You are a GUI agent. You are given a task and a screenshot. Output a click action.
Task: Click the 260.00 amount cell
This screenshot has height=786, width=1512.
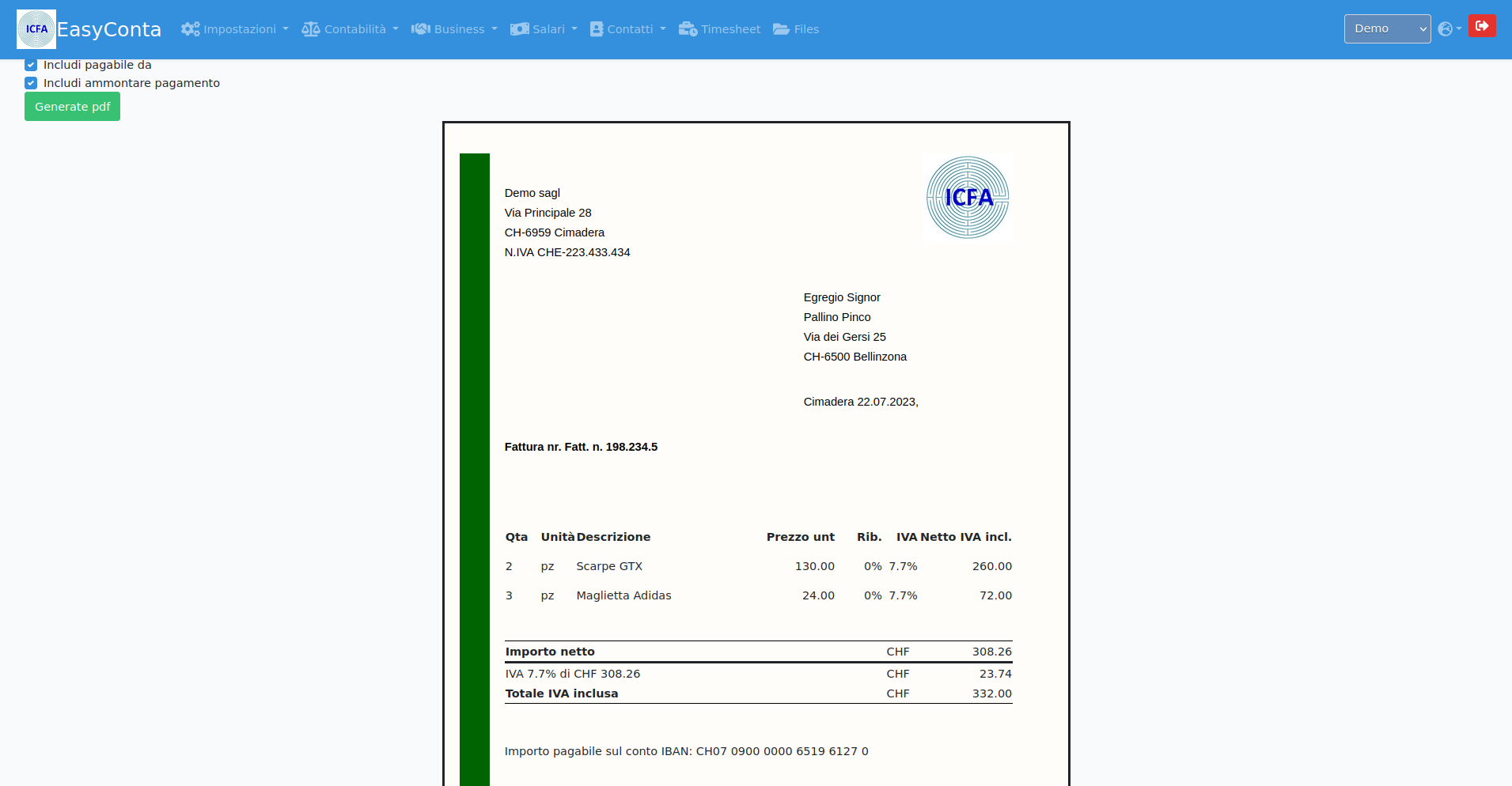[992, 566]
